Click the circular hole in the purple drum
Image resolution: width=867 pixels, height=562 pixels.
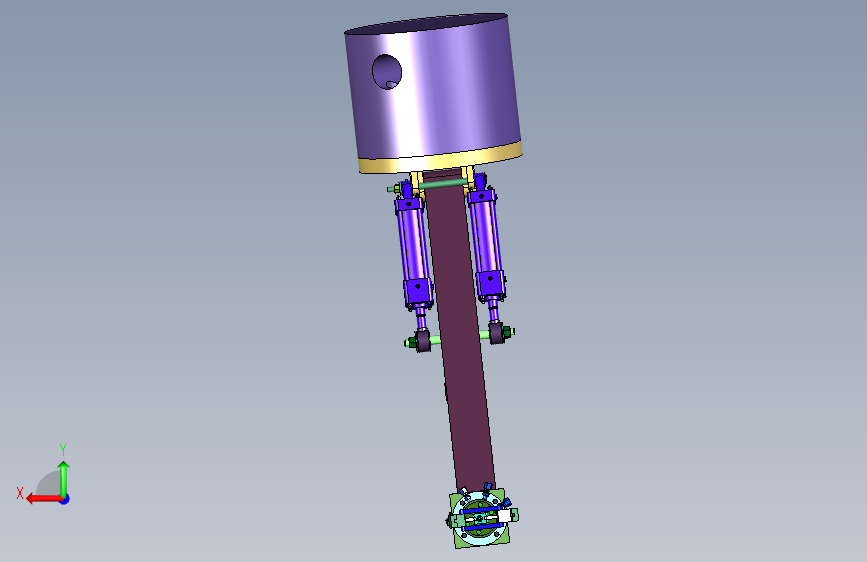387,72
